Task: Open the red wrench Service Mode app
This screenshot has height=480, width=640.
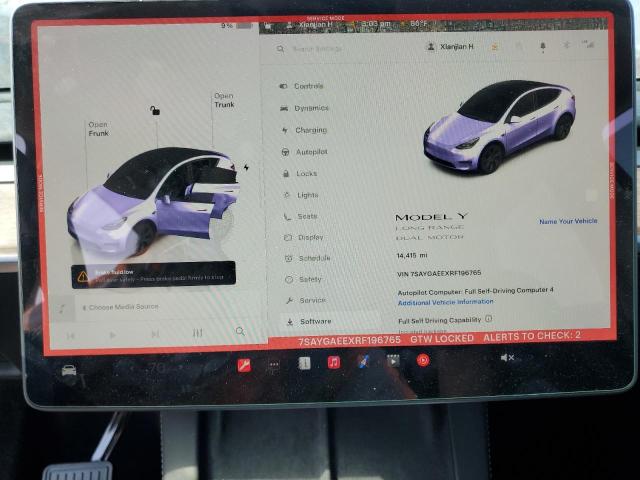Action: click(x=244, y=365)
